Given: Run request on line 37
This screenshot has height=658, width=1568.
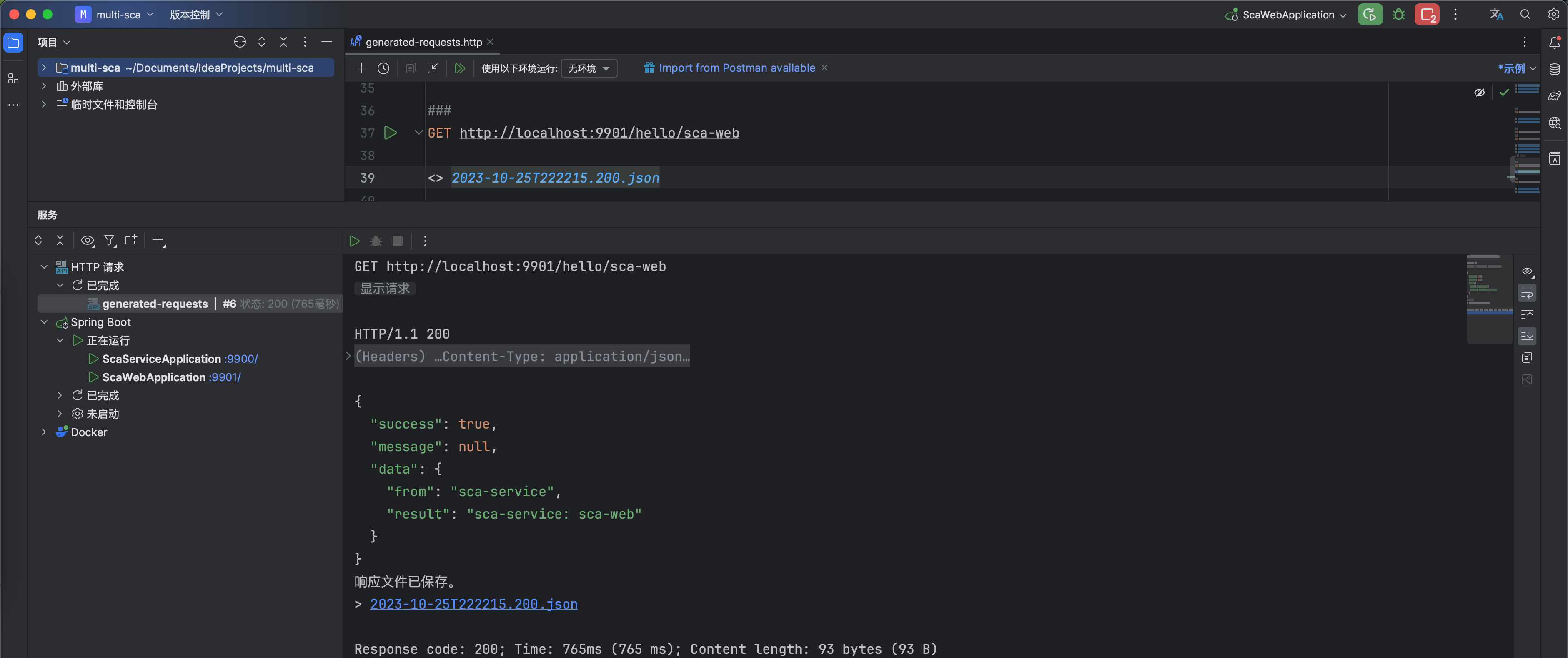Looking at the screenshot, I should [391, 133].
